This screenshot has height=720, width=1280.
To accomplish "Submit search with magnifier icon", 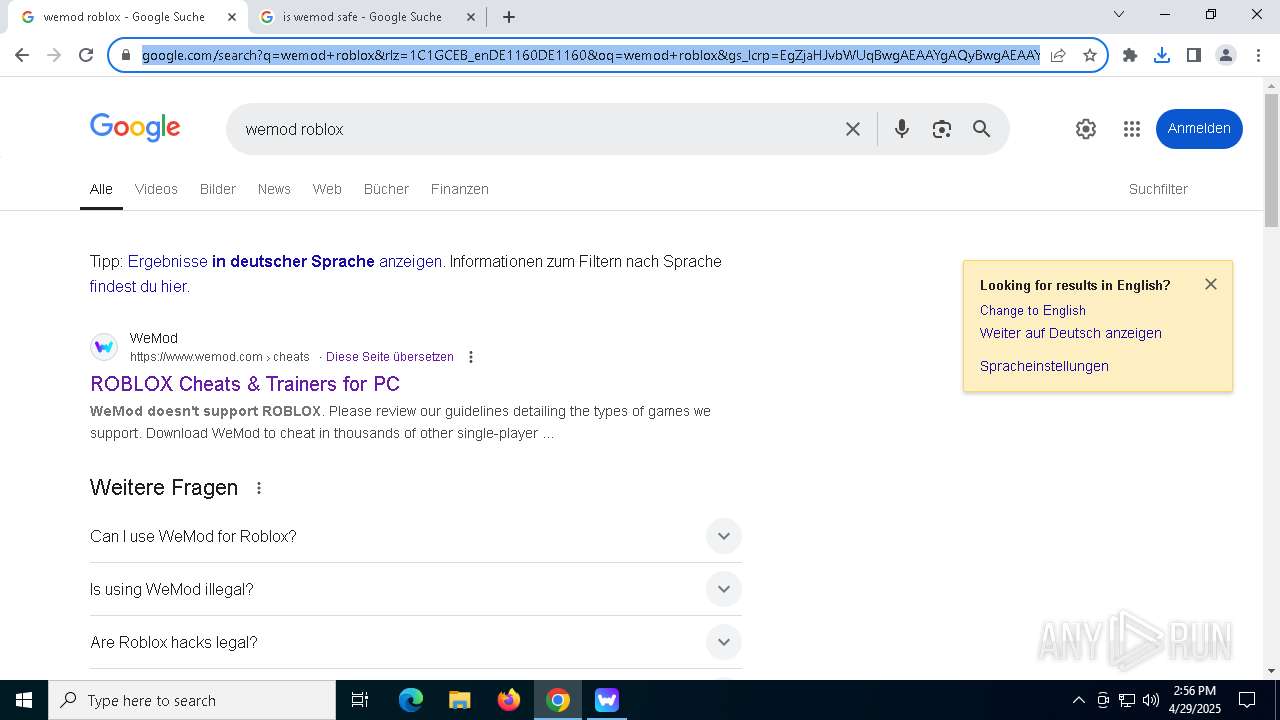I will point(982,129).
